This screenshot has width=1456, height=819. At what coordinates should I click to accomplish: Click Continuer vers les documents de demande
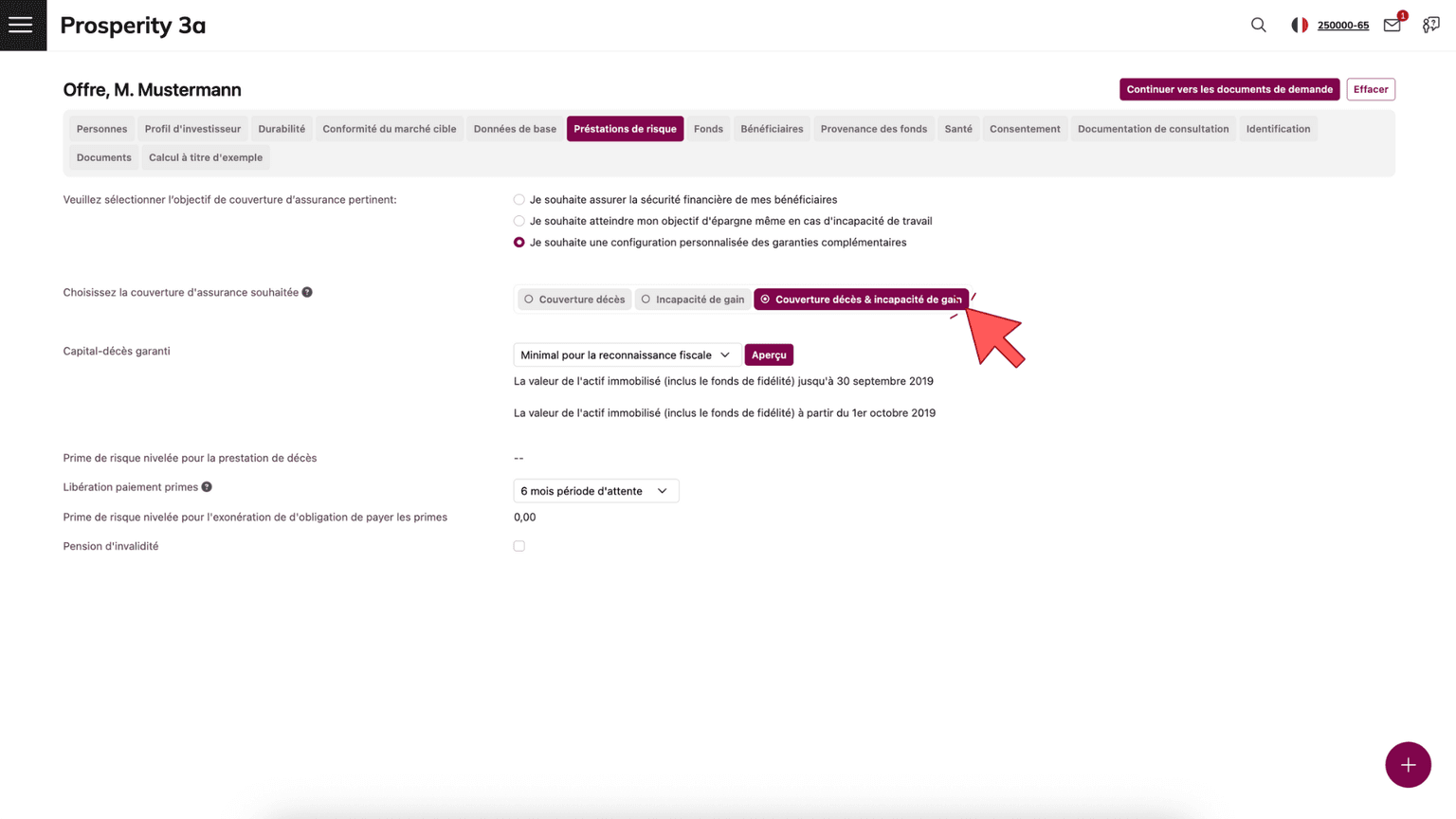pyautogui.click(x=1228, y=89)
